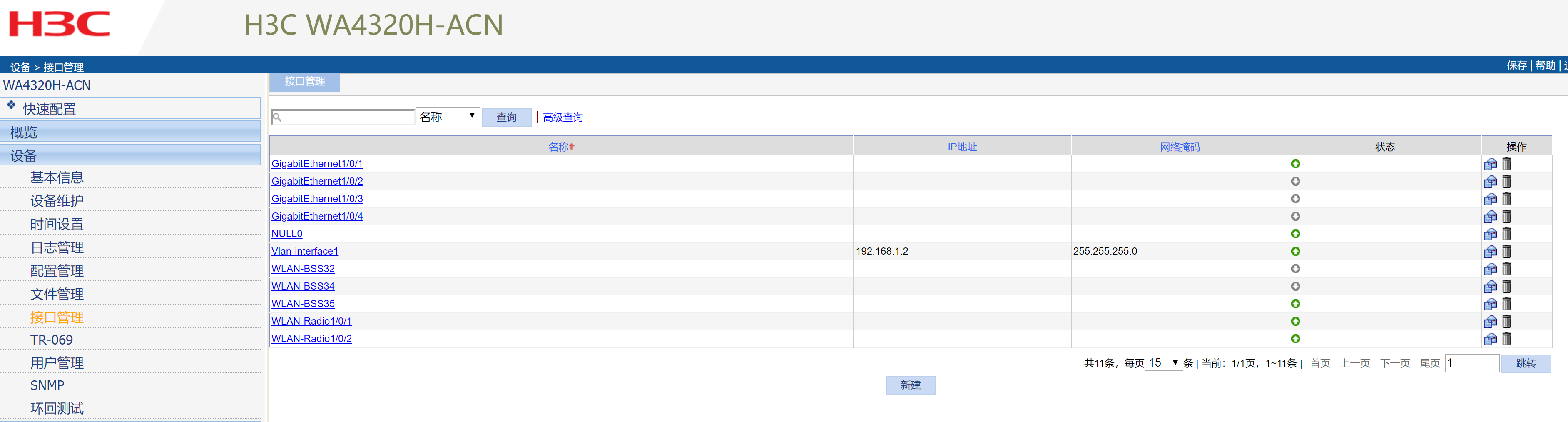This screenshot has height=422, width=1568.
Task: Click the edit icon for GigabitEthernet1/0/4
Action: point(1490,216)
